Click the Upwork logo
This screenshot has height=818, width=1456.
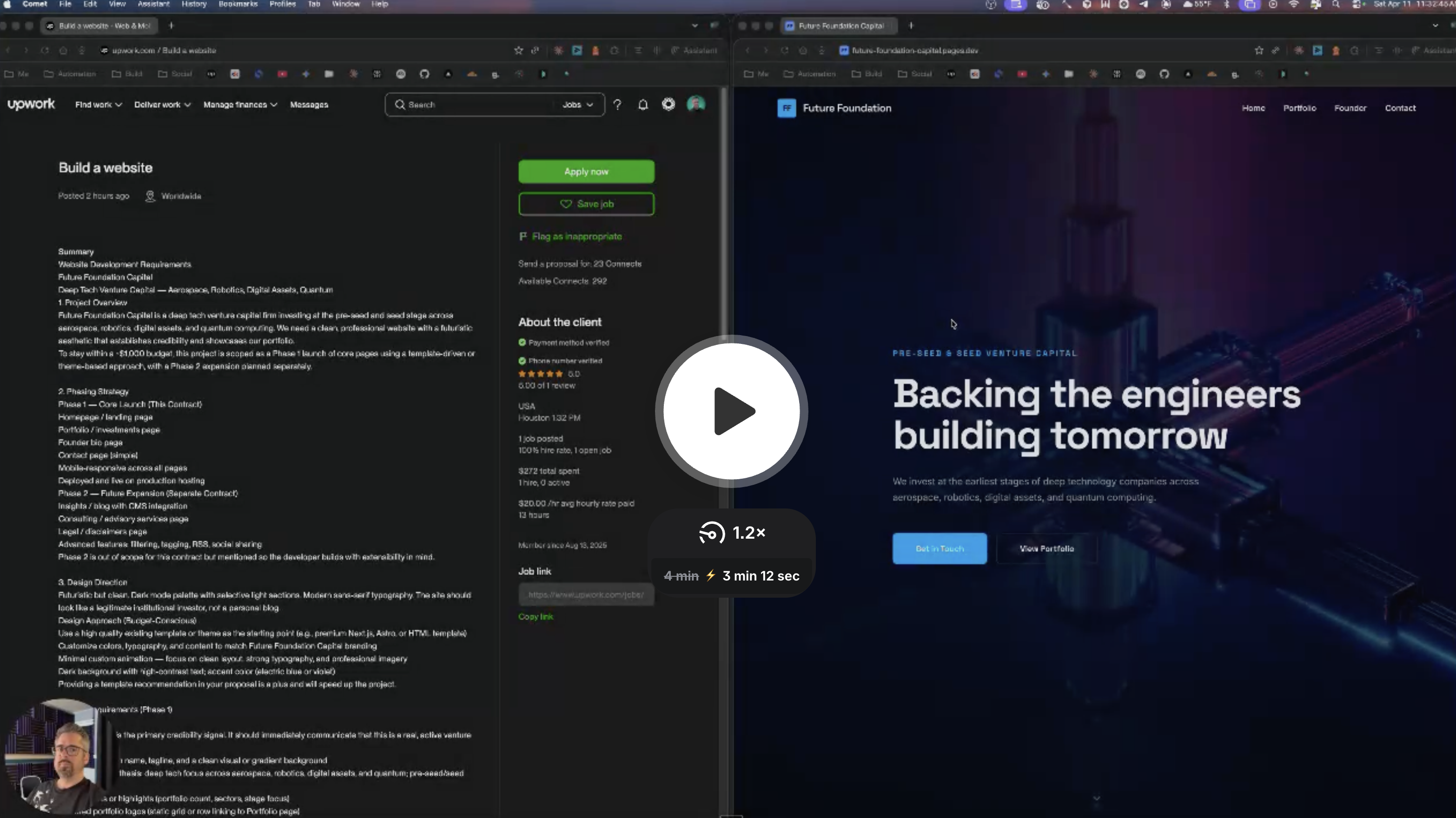coord(31,105)
